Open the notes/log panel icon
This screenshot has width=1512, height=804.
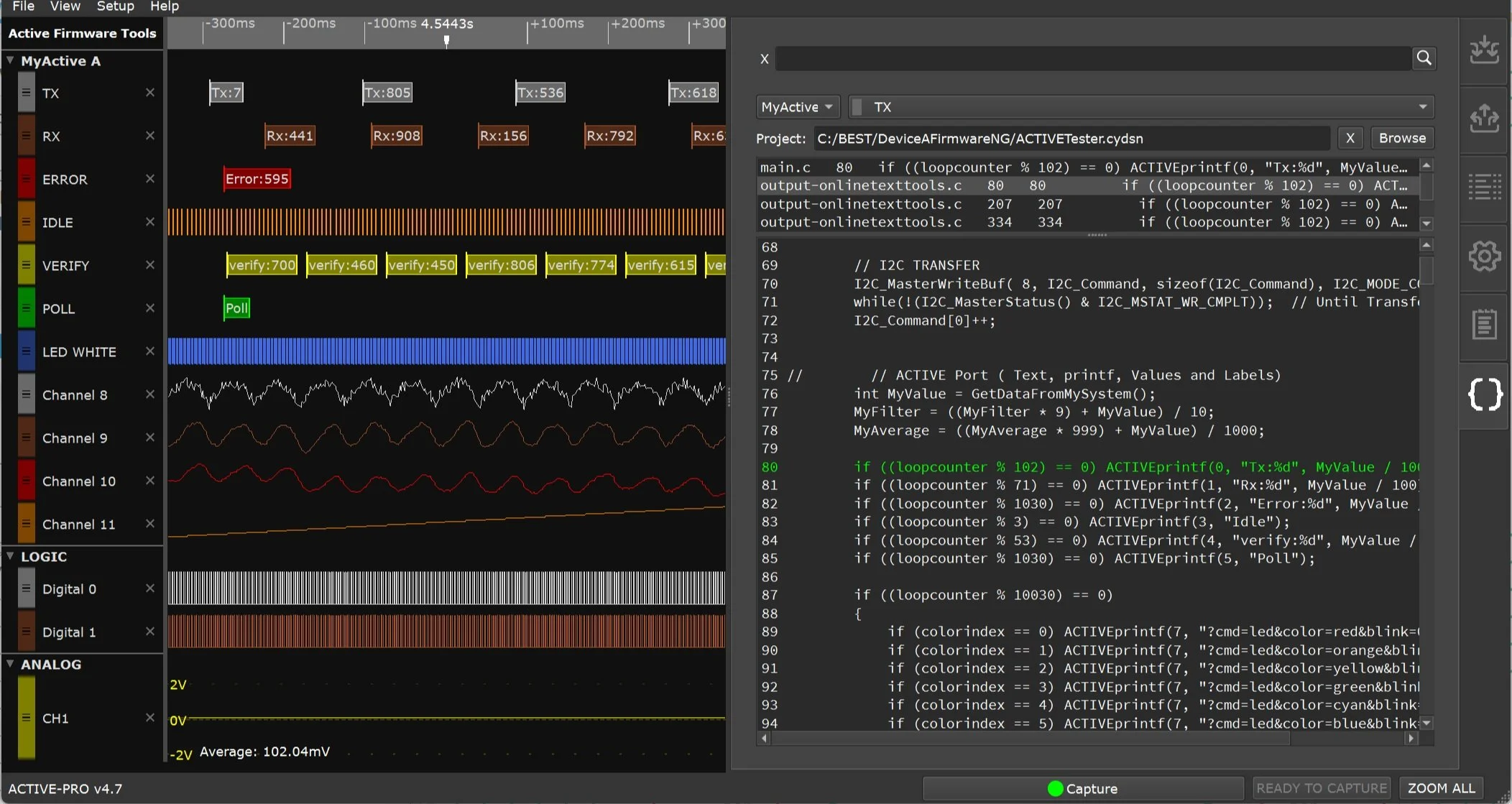(1483, 323)
